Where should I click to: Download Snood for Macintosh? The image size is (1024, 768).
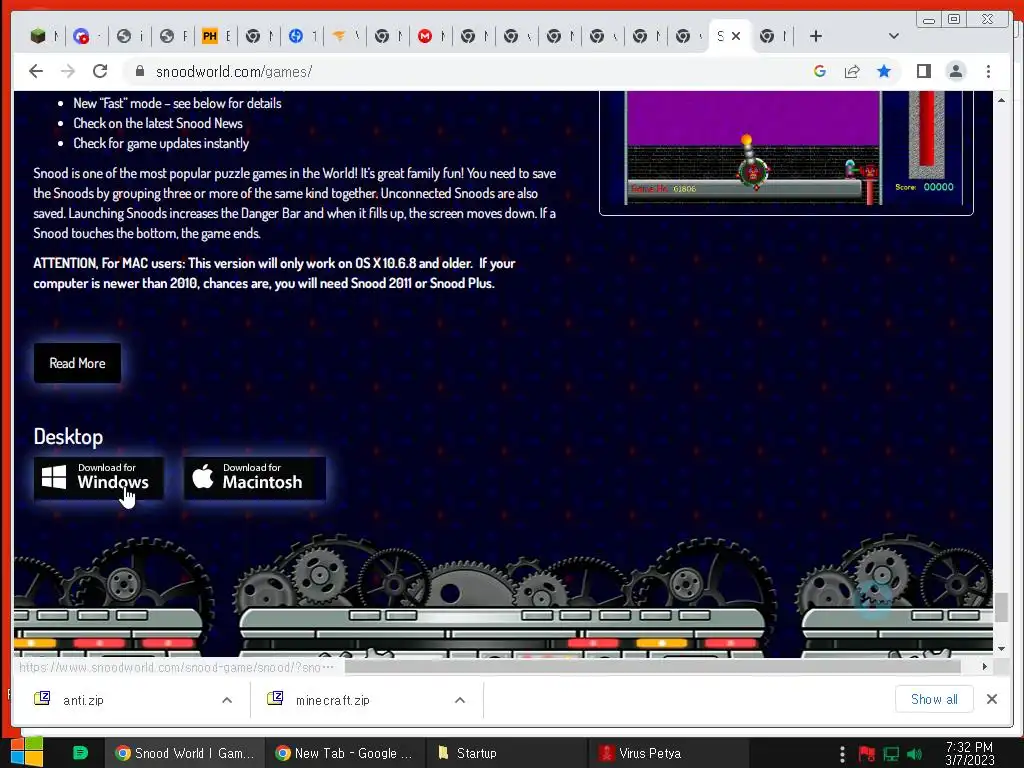pyautogui.click(x=254, y=477)
